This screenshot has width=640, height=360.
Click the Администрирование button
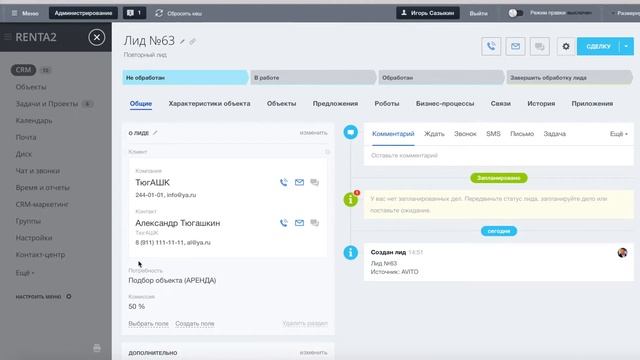[x=83, y=13]
